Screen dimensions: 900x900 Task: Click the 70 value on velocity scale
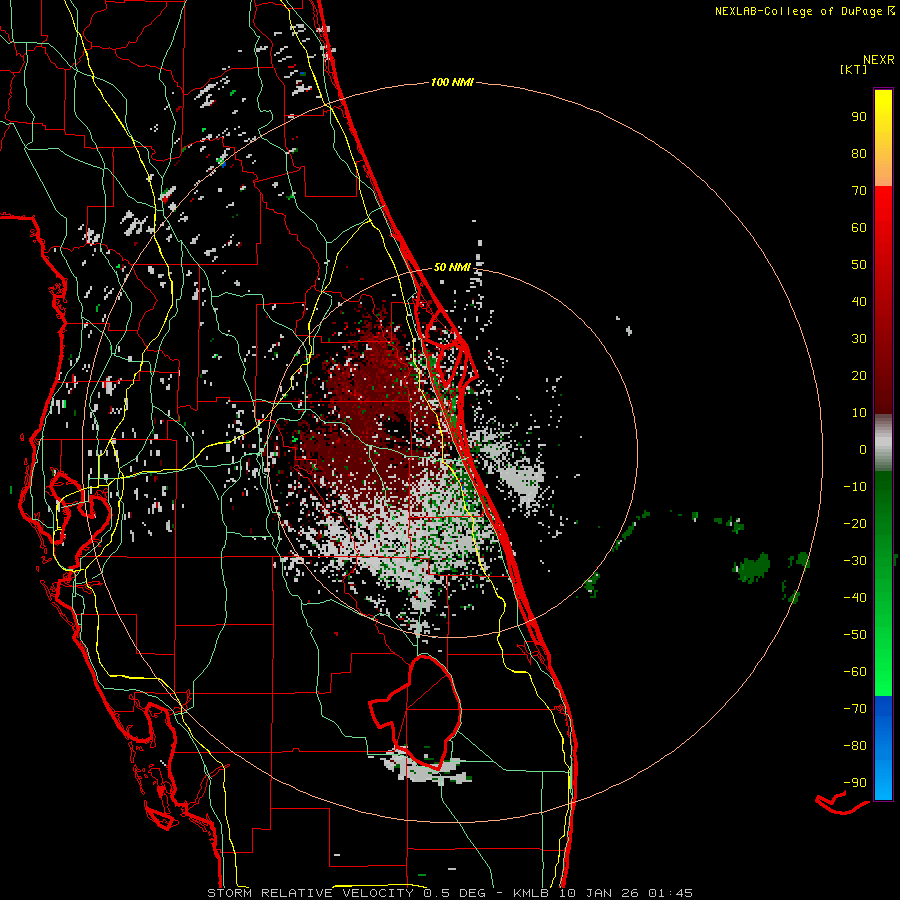tap(859, 191)
